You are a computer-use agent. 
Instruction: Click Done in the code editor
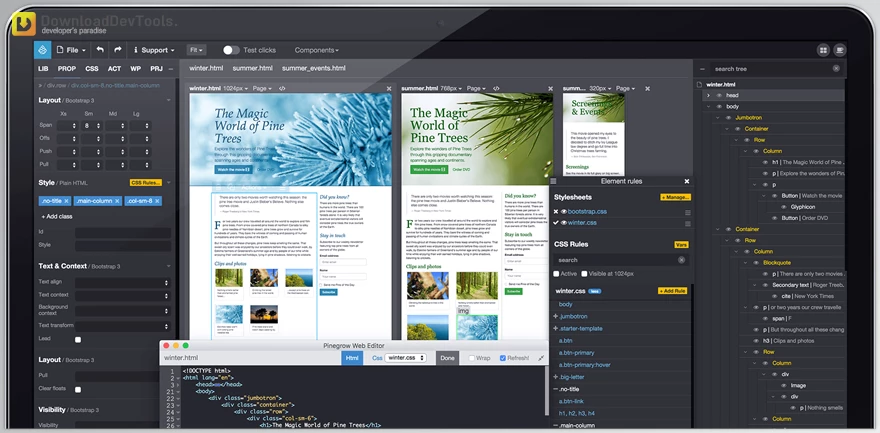(447, 358)
